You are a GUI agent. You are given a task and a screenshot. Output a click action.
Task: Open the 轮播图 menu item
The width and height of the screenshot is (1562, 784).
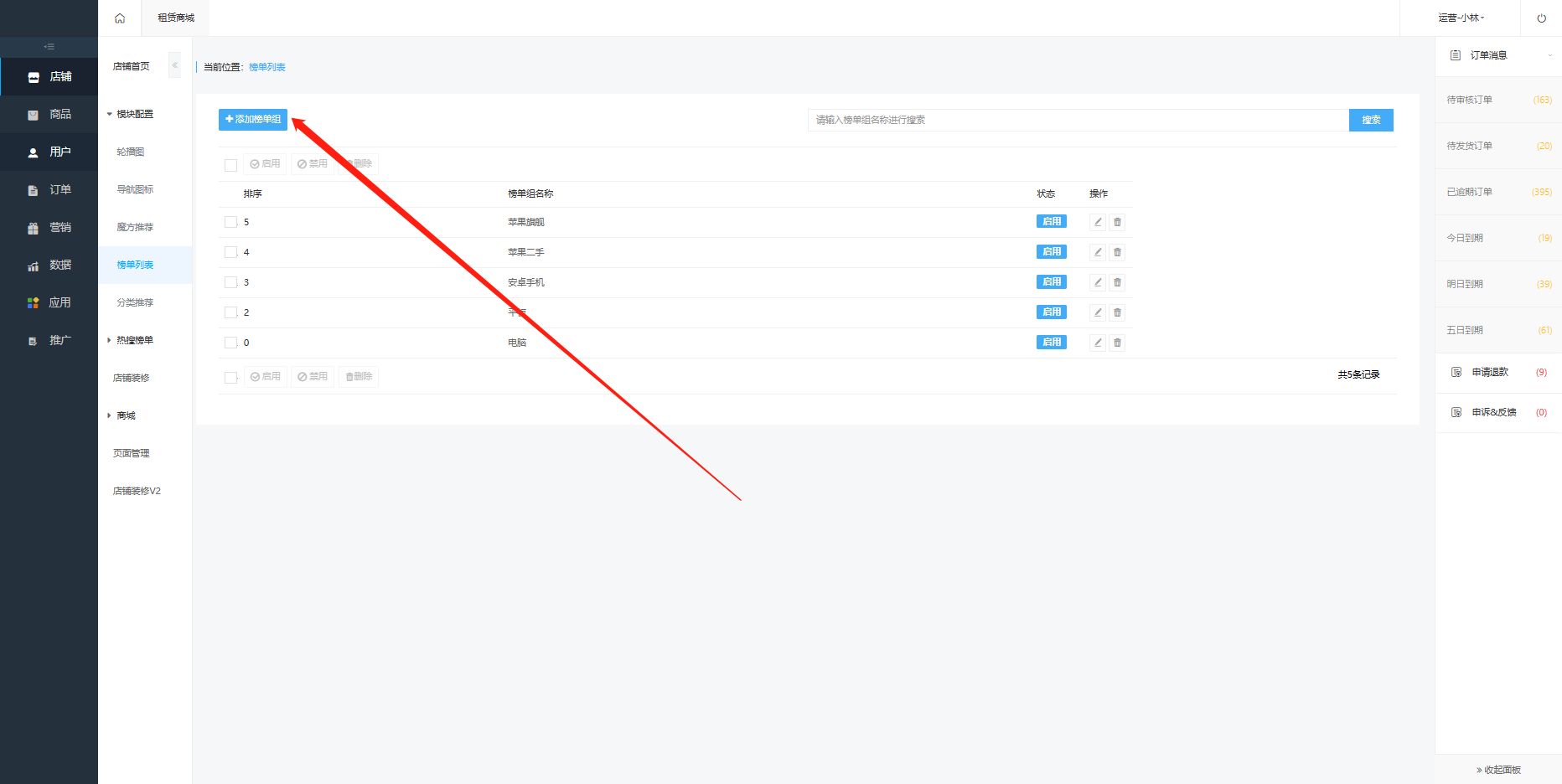coord(131,152)
